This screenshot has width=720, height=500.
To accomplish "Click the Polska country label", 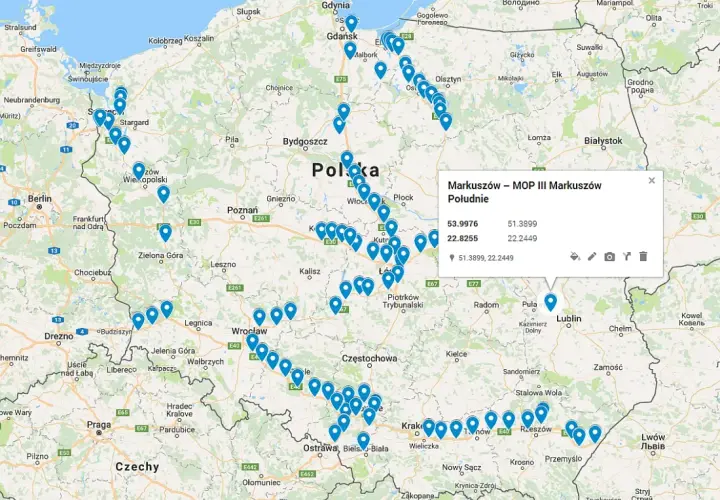I will pyautogui.click(x=346, y=170).
